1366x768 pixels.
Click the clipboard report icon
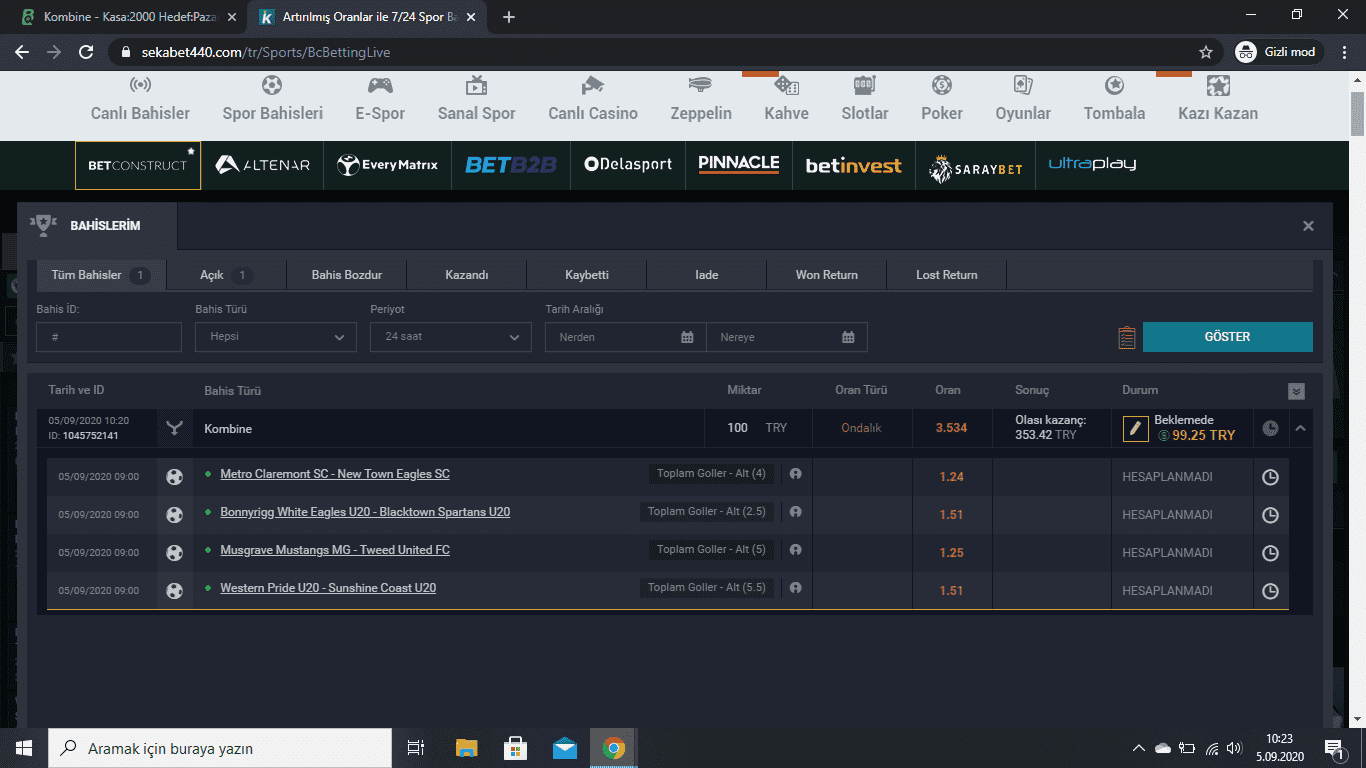pyautogui.click(x=1127, y=338)
